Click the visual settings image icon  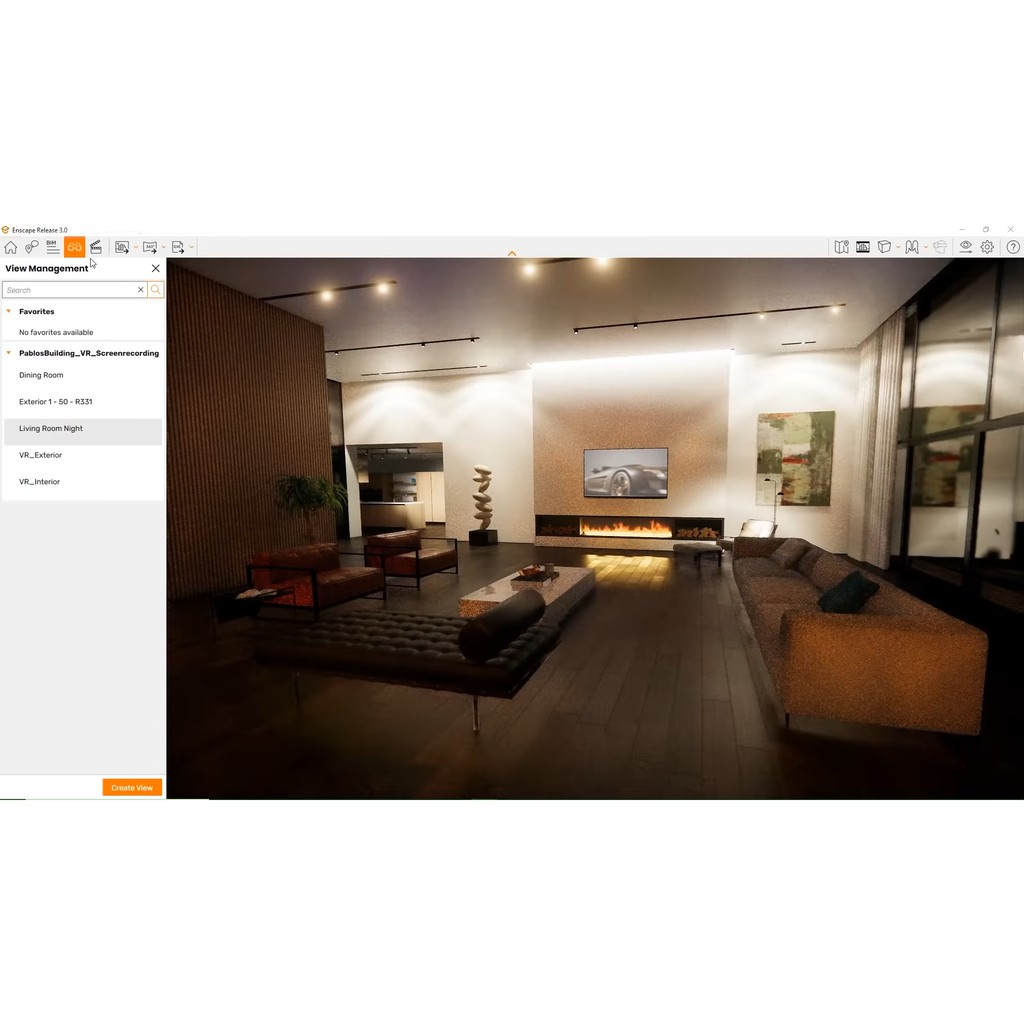863,247
